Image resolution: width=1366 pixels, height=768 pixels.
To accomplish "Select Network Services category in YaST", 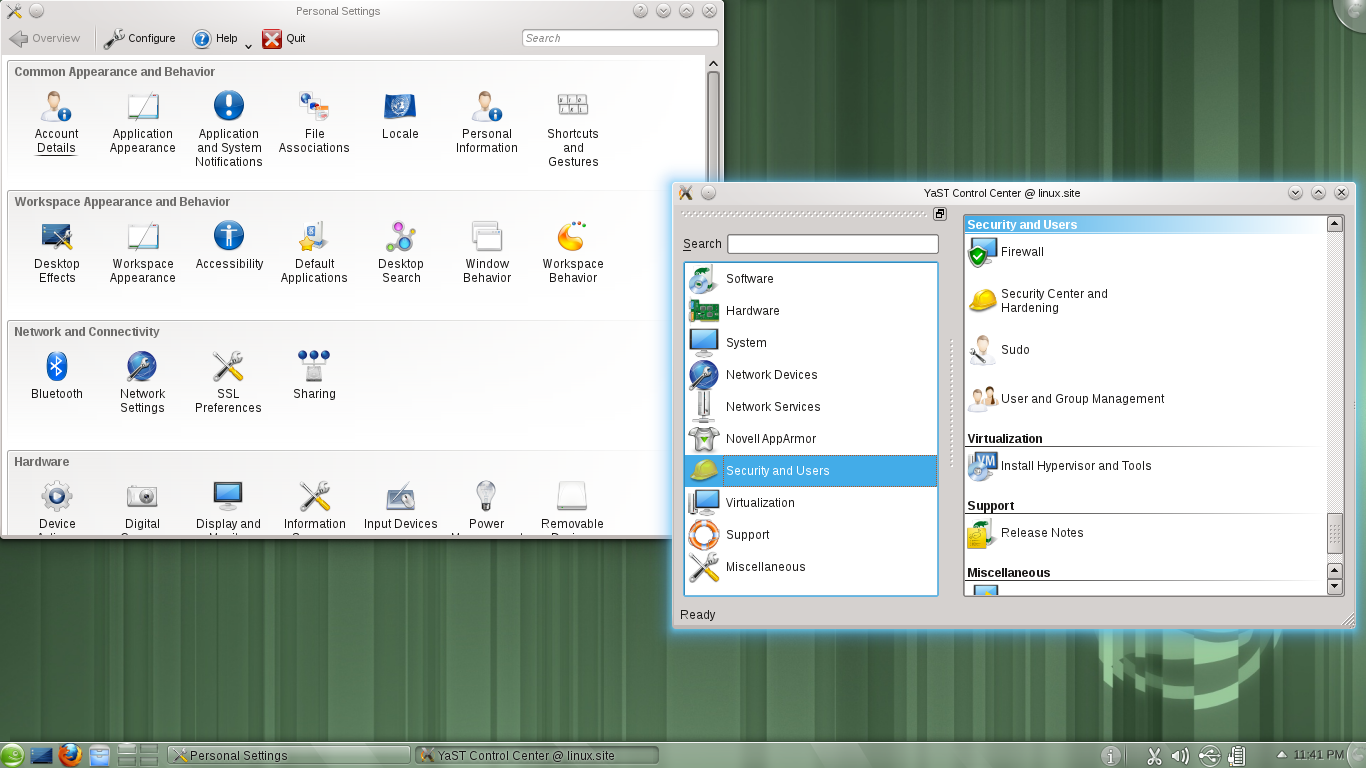I will 811,407.
